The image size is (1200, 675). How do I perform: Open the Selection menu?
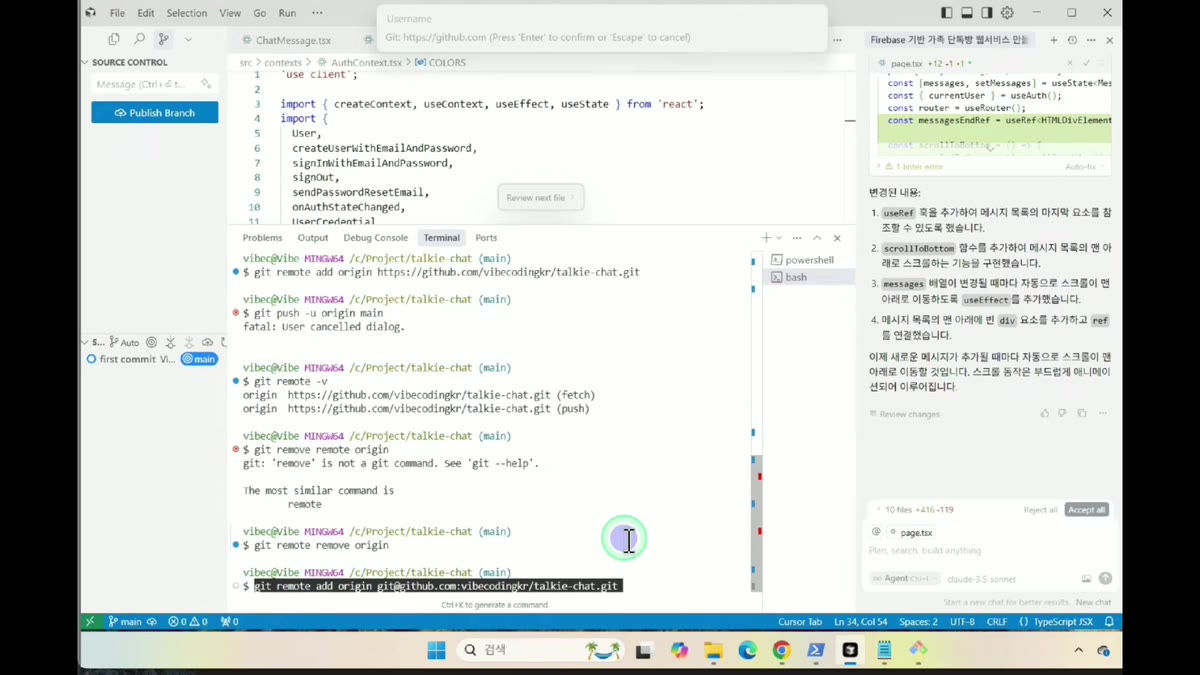pyautogui.click(x=187, y=13)
